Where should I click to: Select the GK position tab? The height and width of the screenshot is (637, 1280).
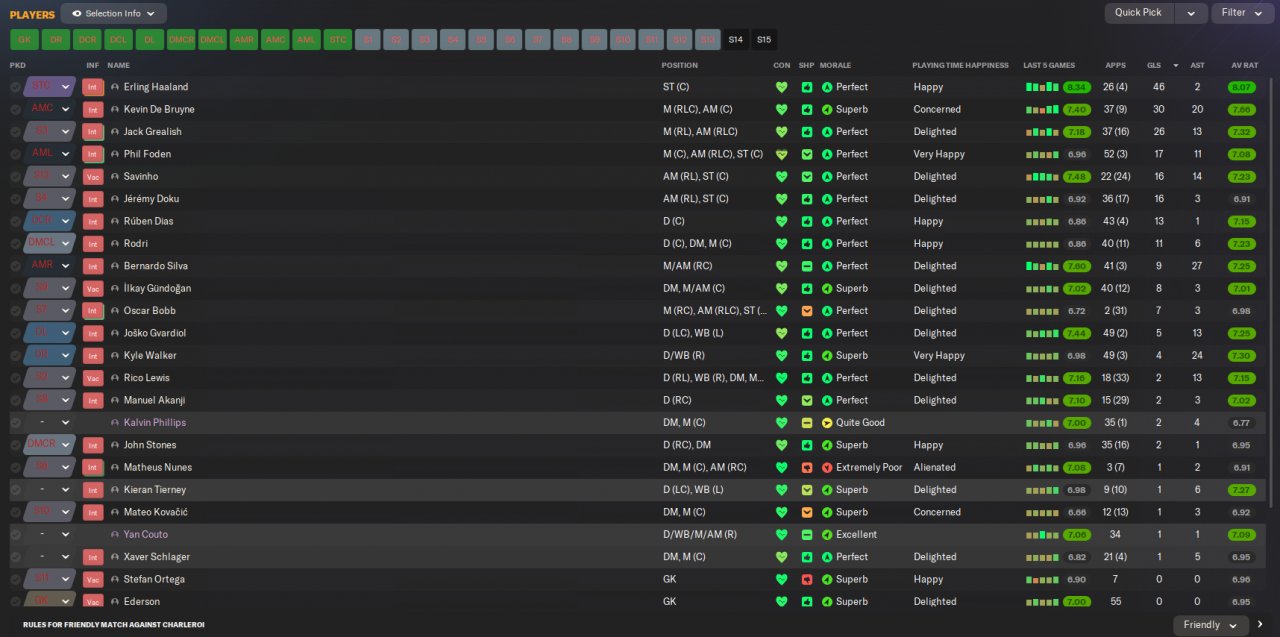[25, 40]
